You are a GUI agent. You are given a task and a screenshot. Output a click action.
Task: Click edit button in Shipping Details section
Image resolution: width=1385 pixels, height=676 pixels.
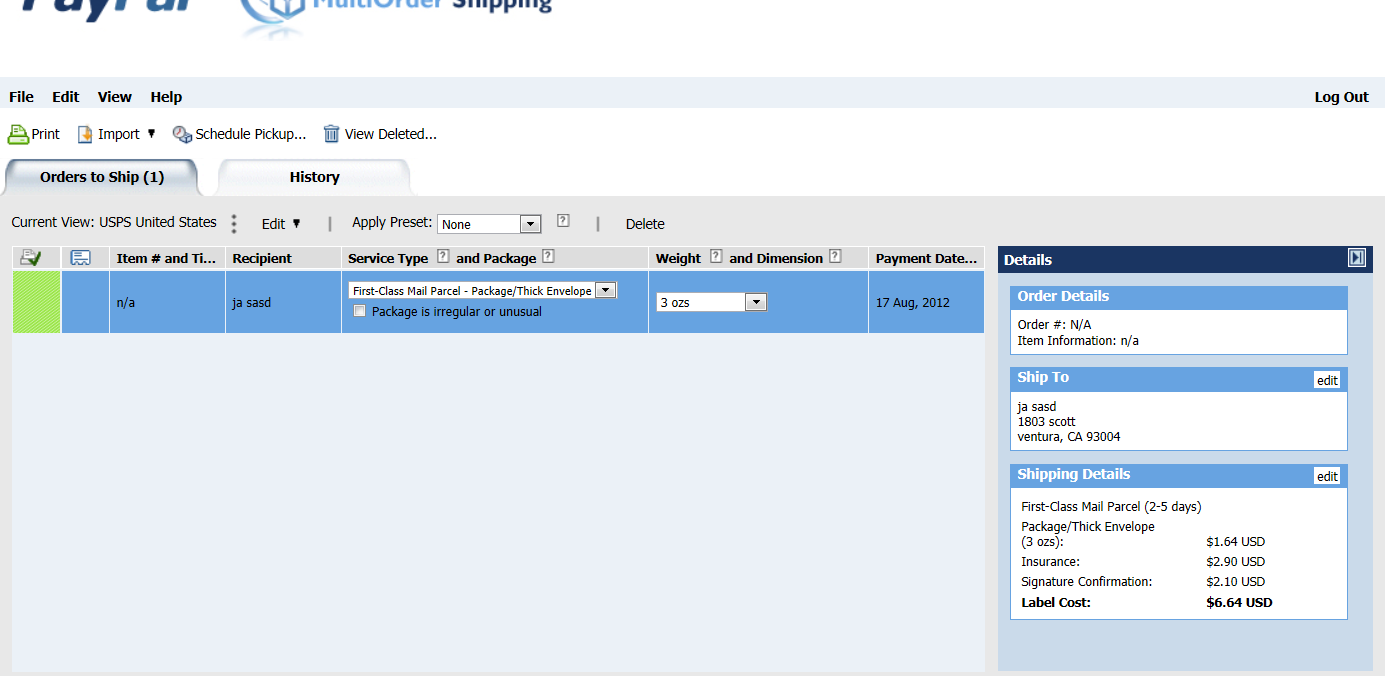(1326, 476)
